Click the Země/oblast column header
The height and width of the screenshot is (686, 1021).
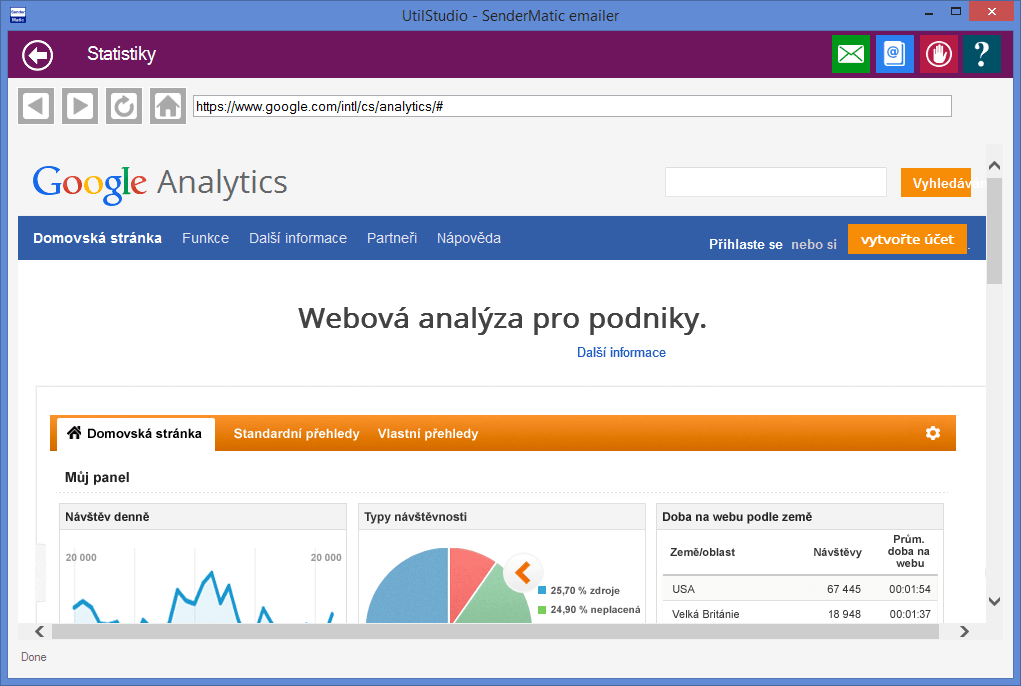click(x=703, y=552)
